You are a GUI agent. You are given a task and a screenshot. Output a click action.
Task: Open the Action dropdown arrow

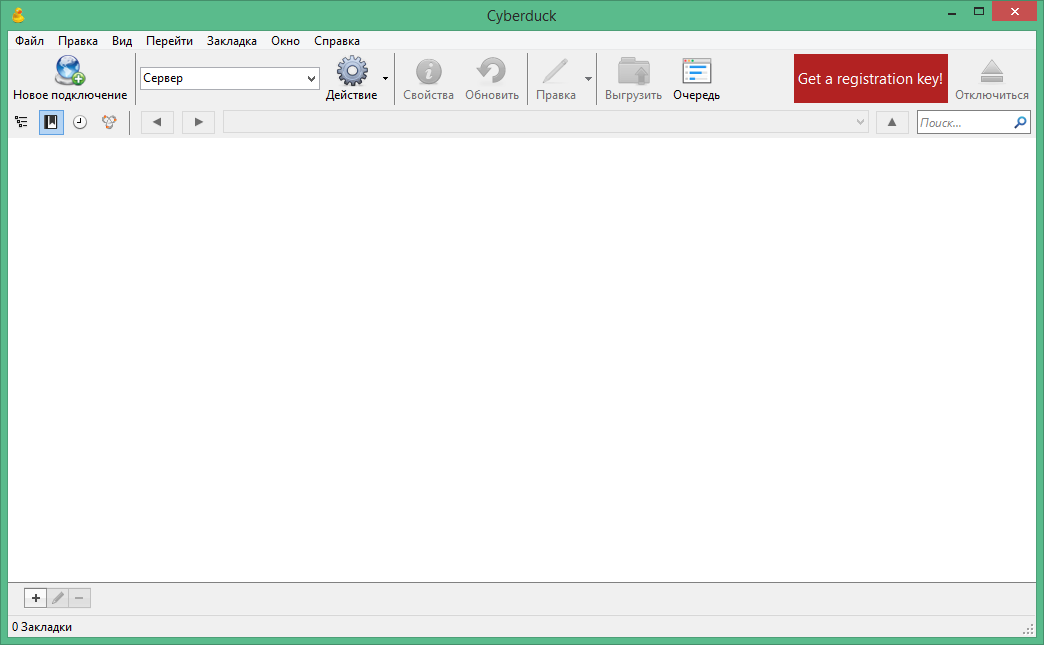386,78
